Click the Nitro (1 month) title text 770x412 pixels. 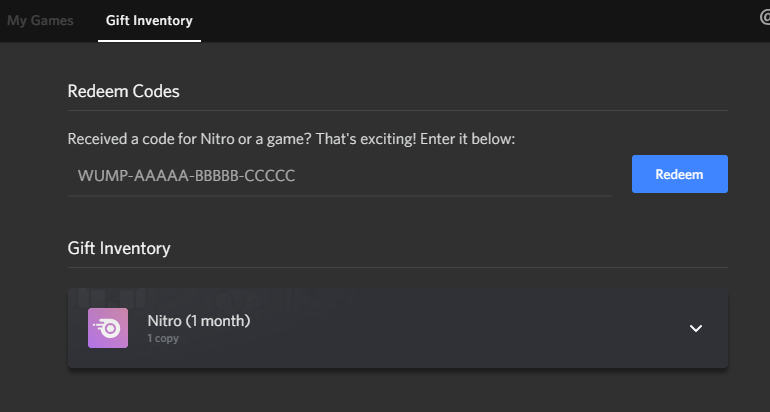[x=199, y=321]
